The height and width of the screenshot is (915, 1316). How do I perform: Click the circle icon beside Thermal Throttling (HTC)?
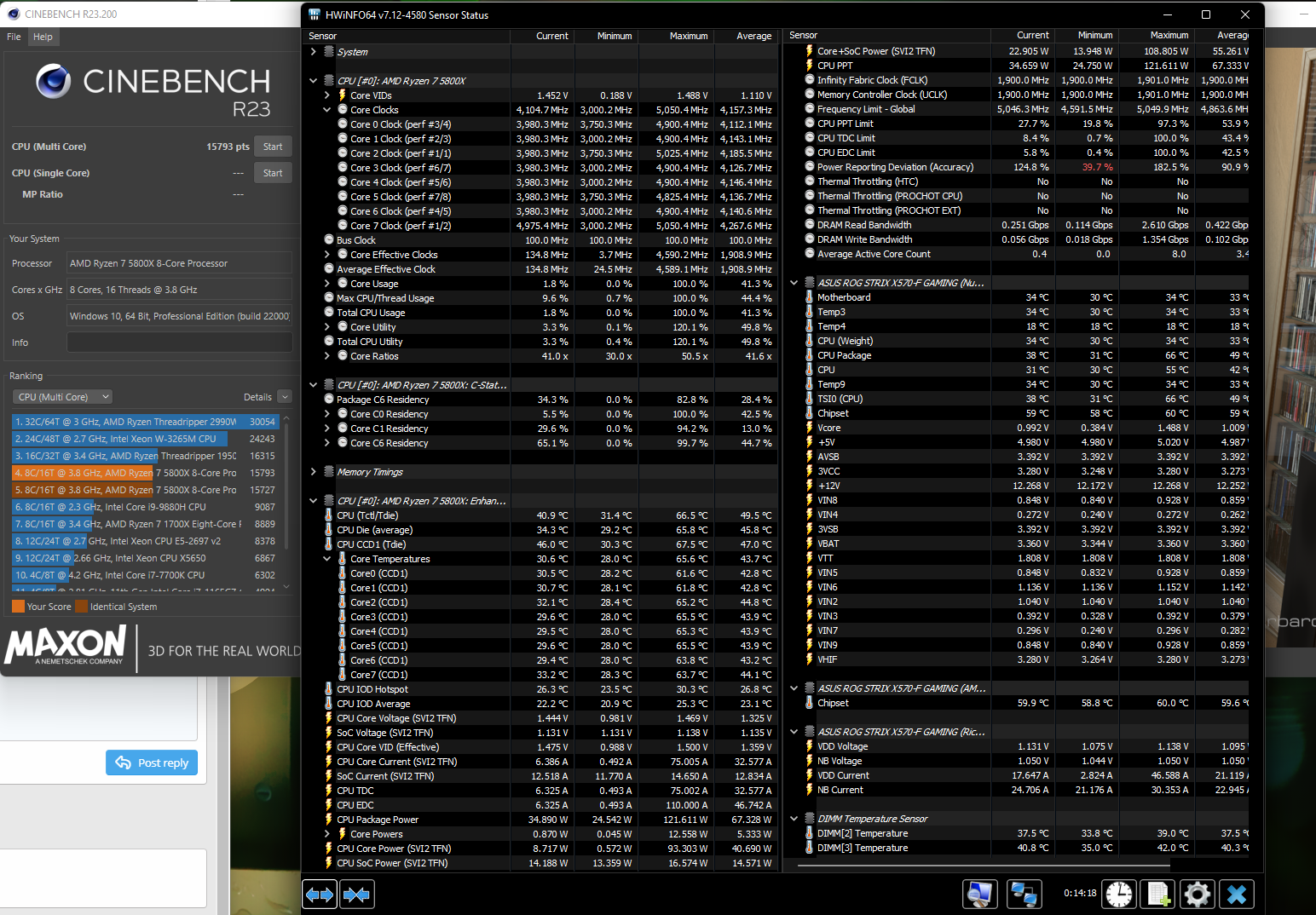tap(810, 181)
